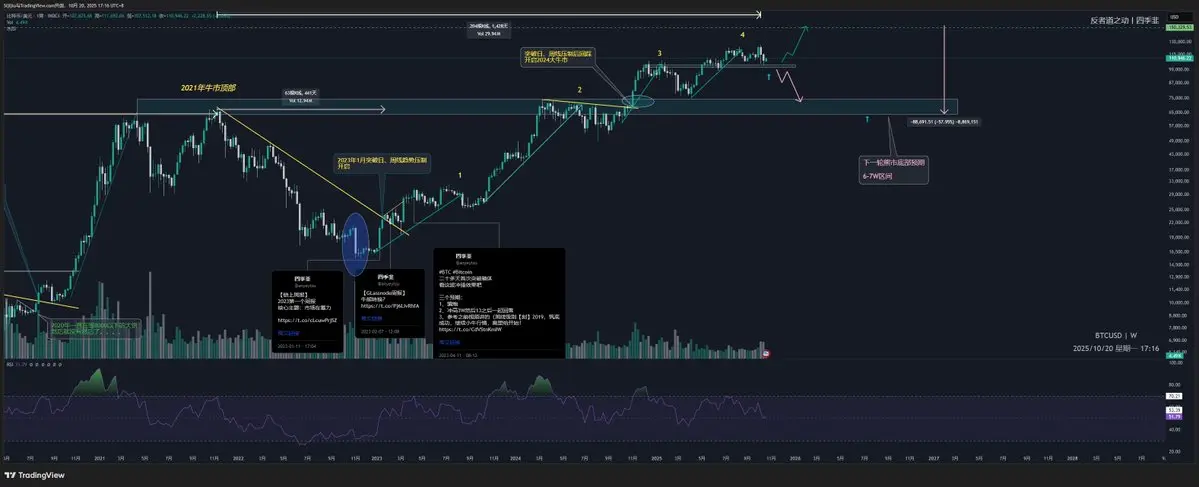The image size is (1199, 487).
Task: Click the yellow wave number 3 label
Action: (659, 53)
